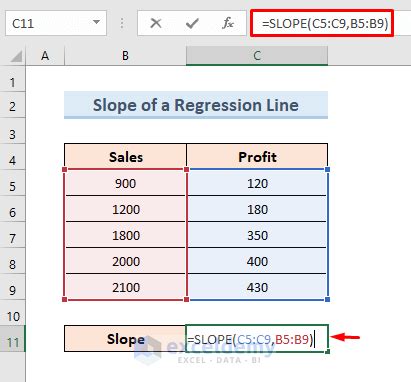This screenshot has height=382, width=411.
Task: Select row 6 header
Action: (x=12, y=209)
